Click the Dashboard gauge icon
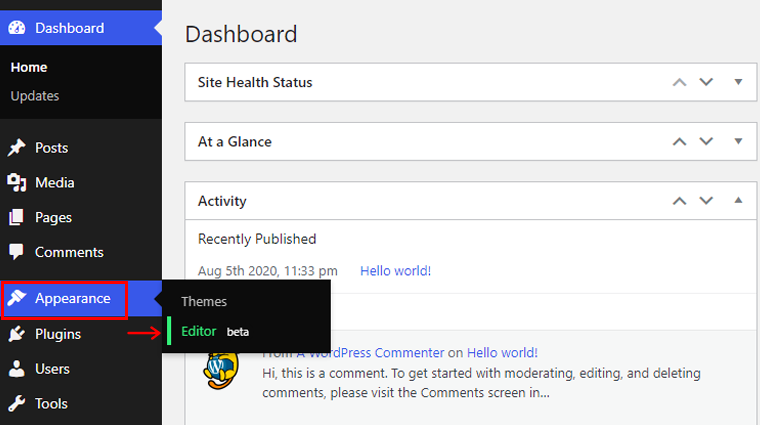Viewport: 760px width, 425px height. point(17,28)
